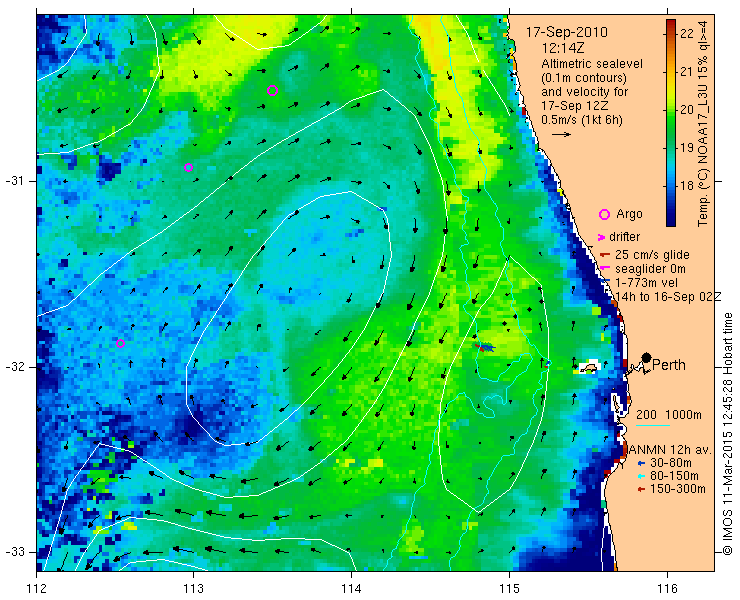The image size is (740, 600).
Task: Click the Argo float circle near latitude -31
Action: click(x=188, y=168)
